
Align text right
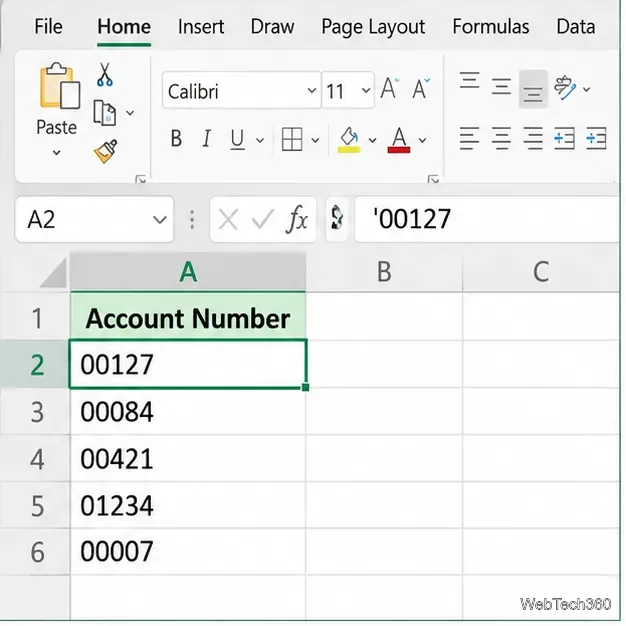[x=533, y=139]
